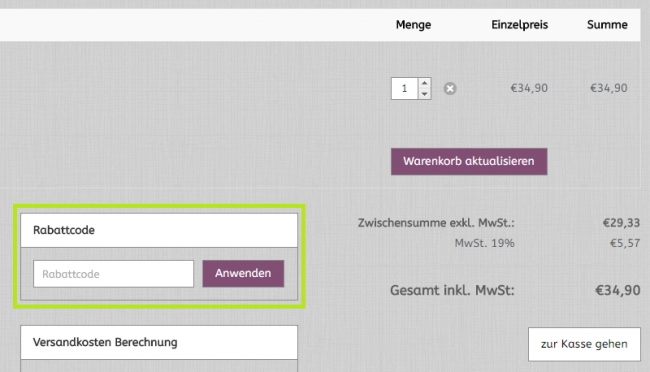Viewport: 650px width, 372px height.
Task: Click the Zwischensumme exkl. MwSt. label
Action: pos(436,223)
